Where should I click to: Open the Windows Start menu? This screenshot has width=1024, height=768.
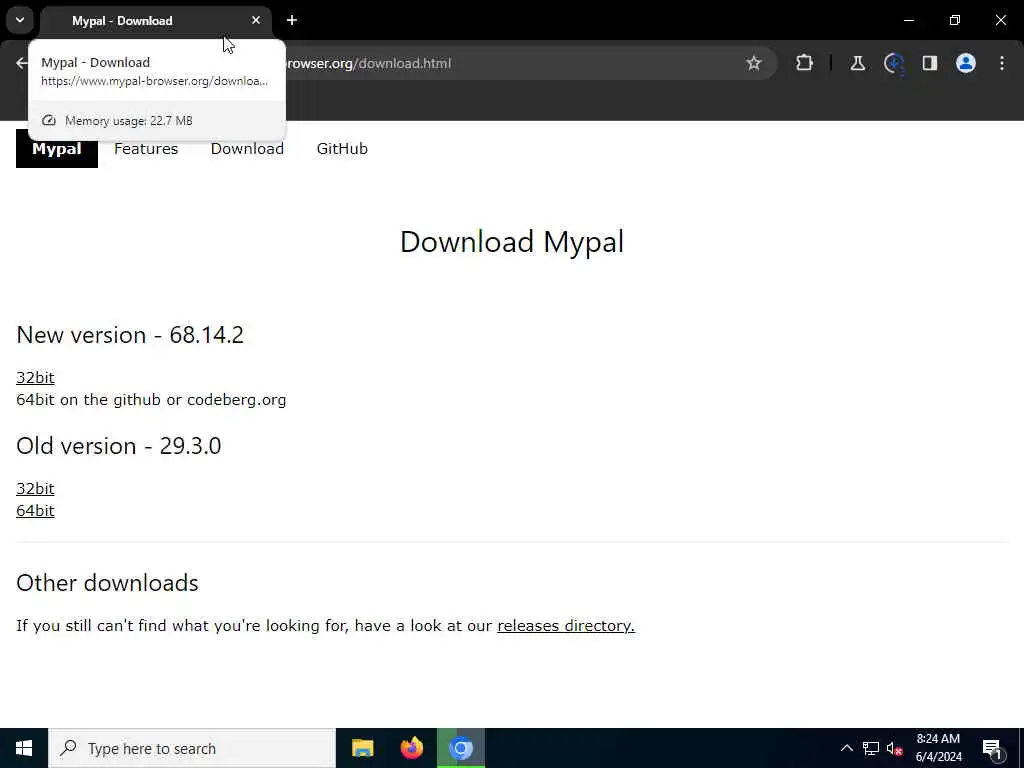point(24,748)
